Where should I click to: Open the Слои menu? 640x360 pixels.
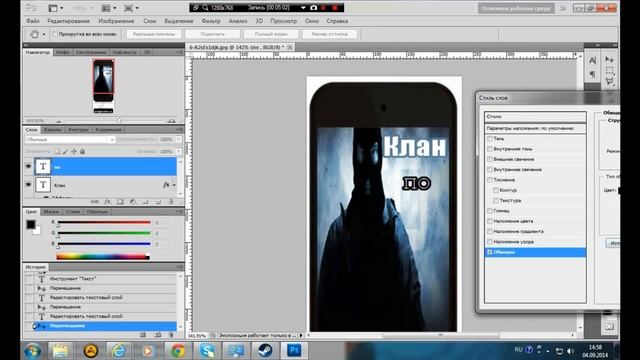[149, 21]
